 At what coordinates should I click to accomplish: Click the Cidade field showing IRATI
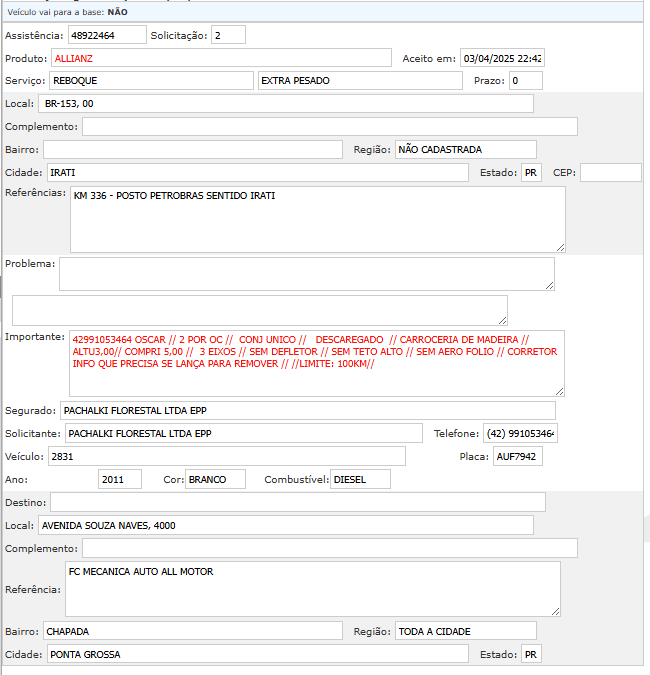click(x=258, y=172)
